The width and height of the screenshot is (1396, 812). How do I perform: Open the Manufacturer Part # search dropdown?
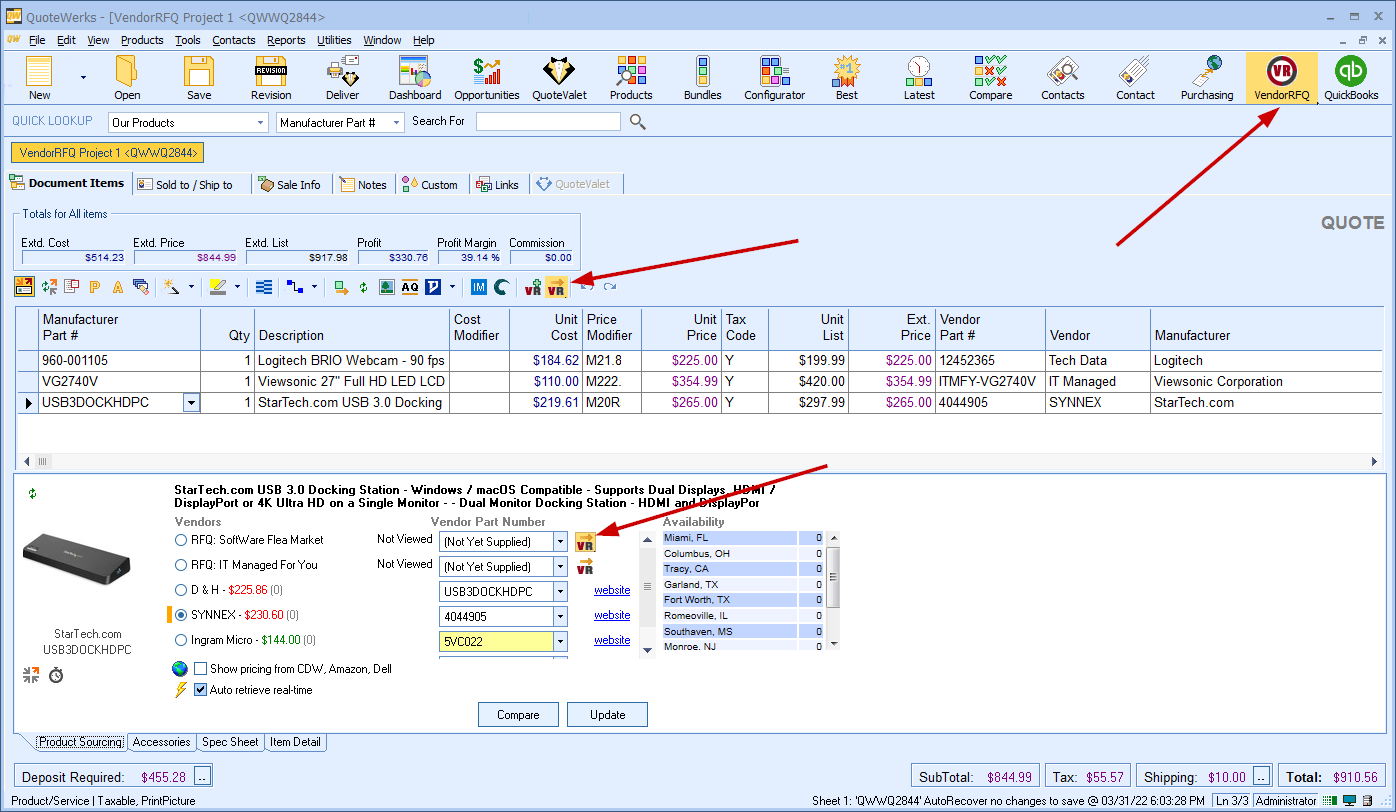(x=396, y=123)
